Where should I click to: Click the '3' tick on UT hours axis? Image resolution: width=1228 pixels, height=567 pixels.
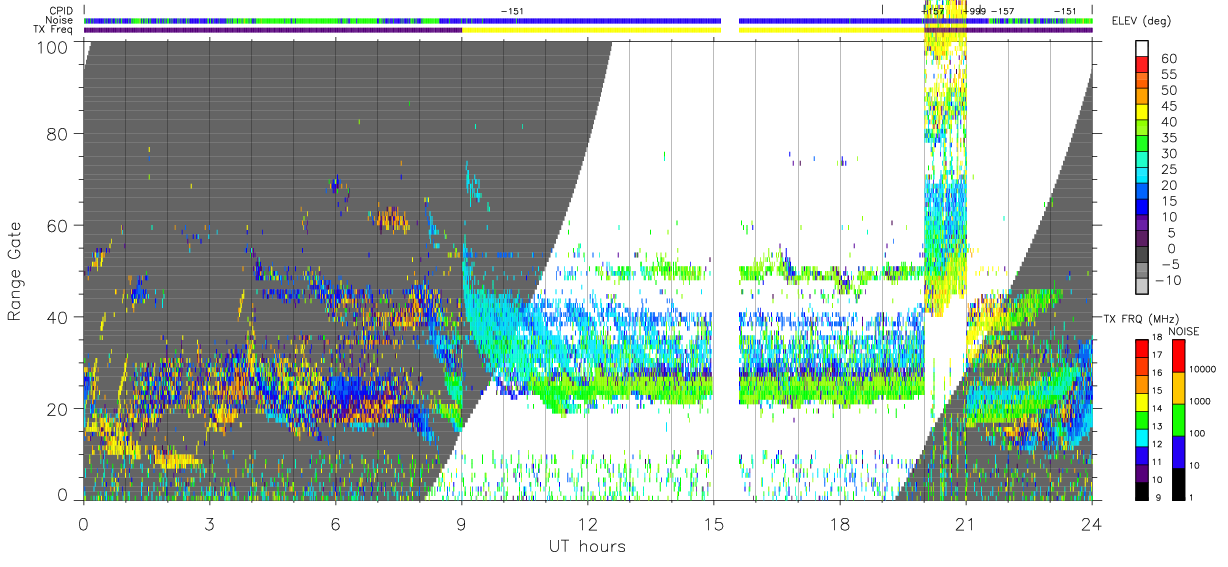209,524
